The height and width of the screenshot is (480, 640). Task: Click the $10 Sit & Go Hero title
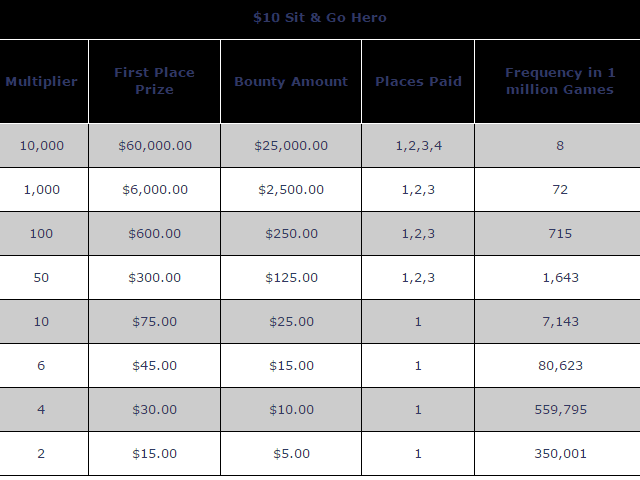[x=320, y=18]
